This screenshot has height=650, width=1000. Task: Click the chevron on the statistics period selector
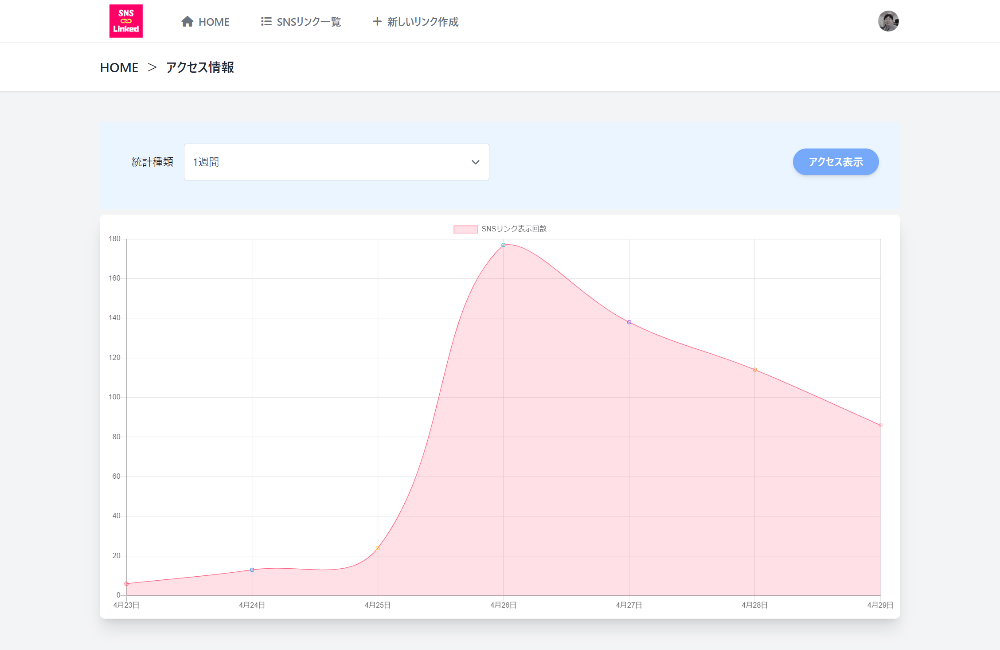click(x=474, y=161)
